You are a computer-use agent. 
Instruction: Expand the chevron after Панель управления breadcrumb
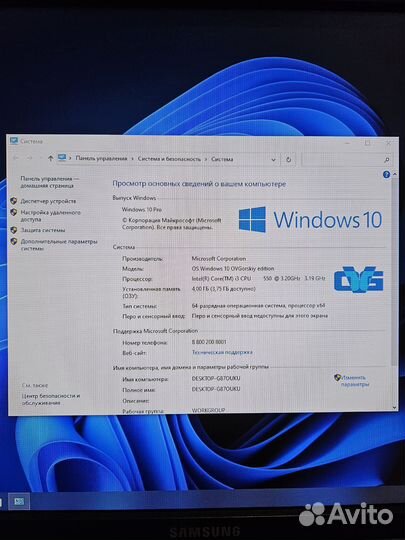133,159
